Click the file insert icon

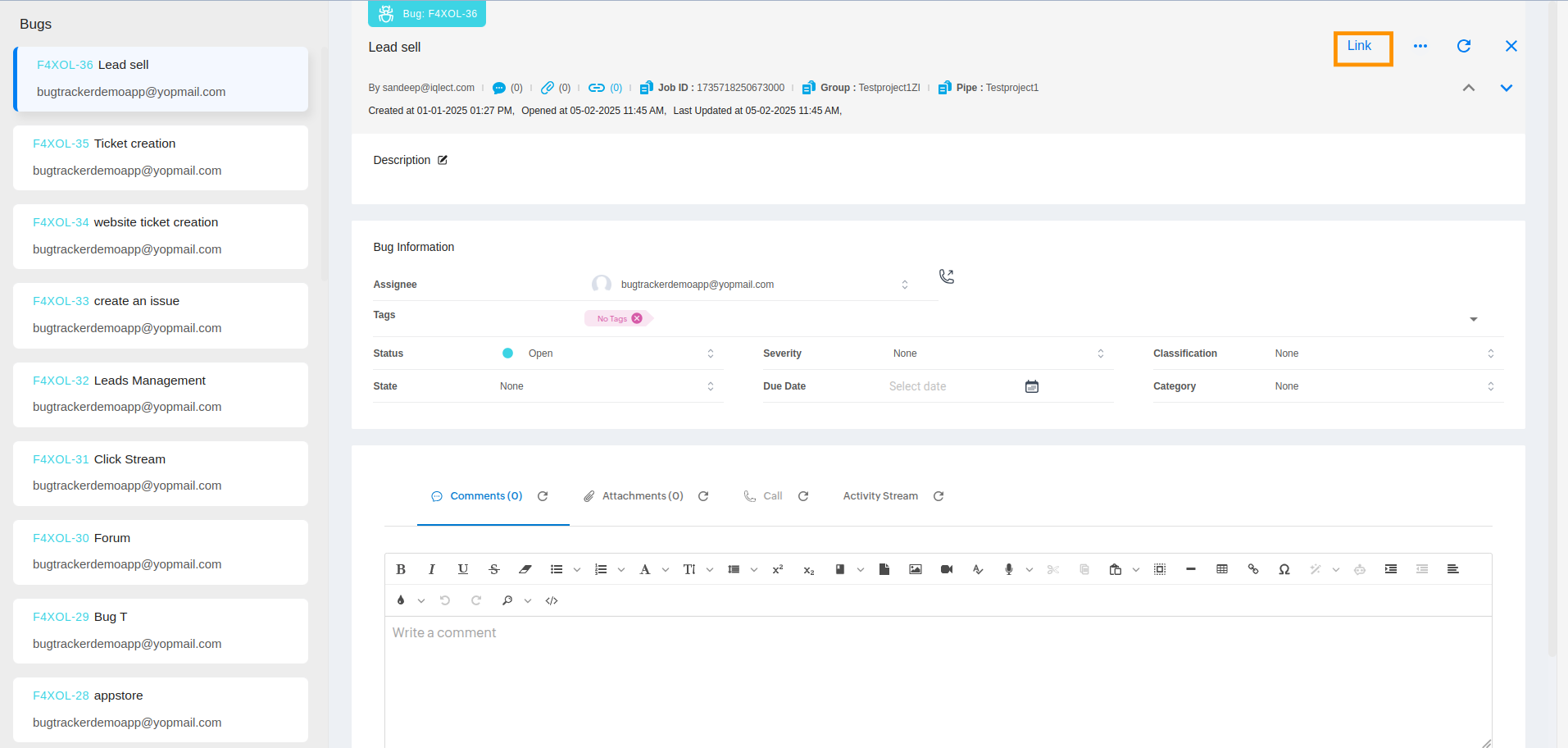click(884, 569)
